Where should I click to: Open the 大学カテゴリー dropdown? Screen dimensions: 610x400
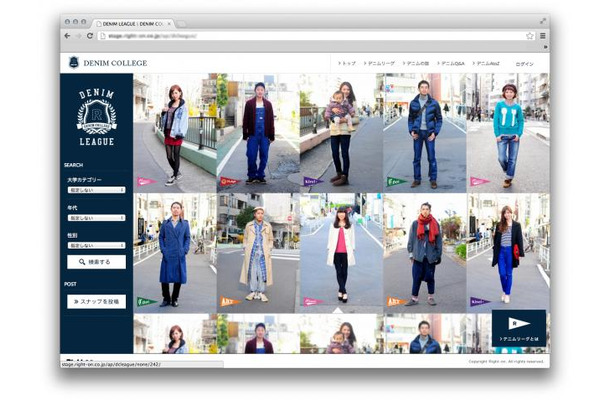pos(96,190)
